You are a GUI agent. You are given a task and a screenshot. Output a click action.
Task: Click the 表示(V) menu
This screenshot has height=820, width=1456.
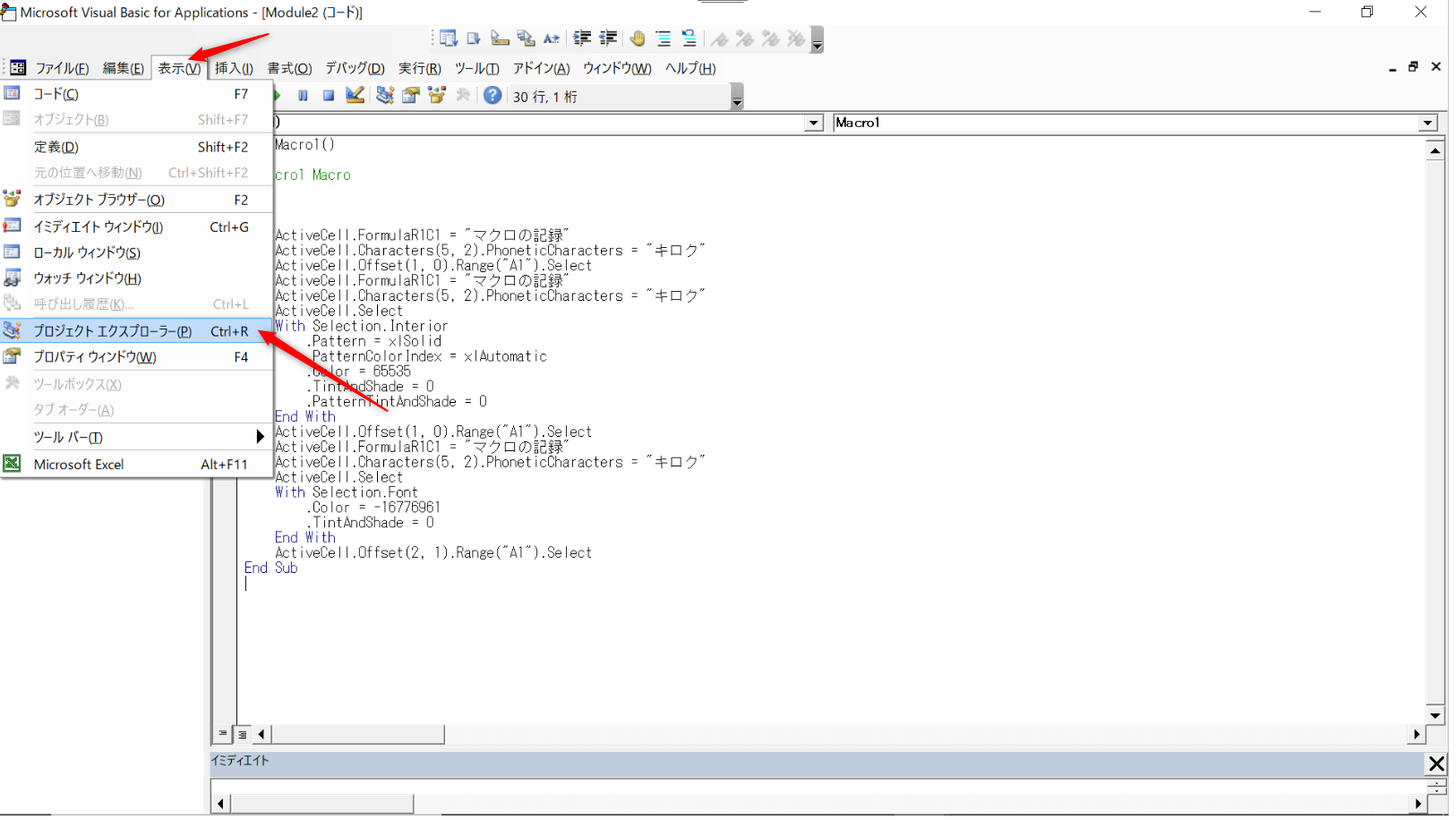pyautogui.click(x=179, y=68)
